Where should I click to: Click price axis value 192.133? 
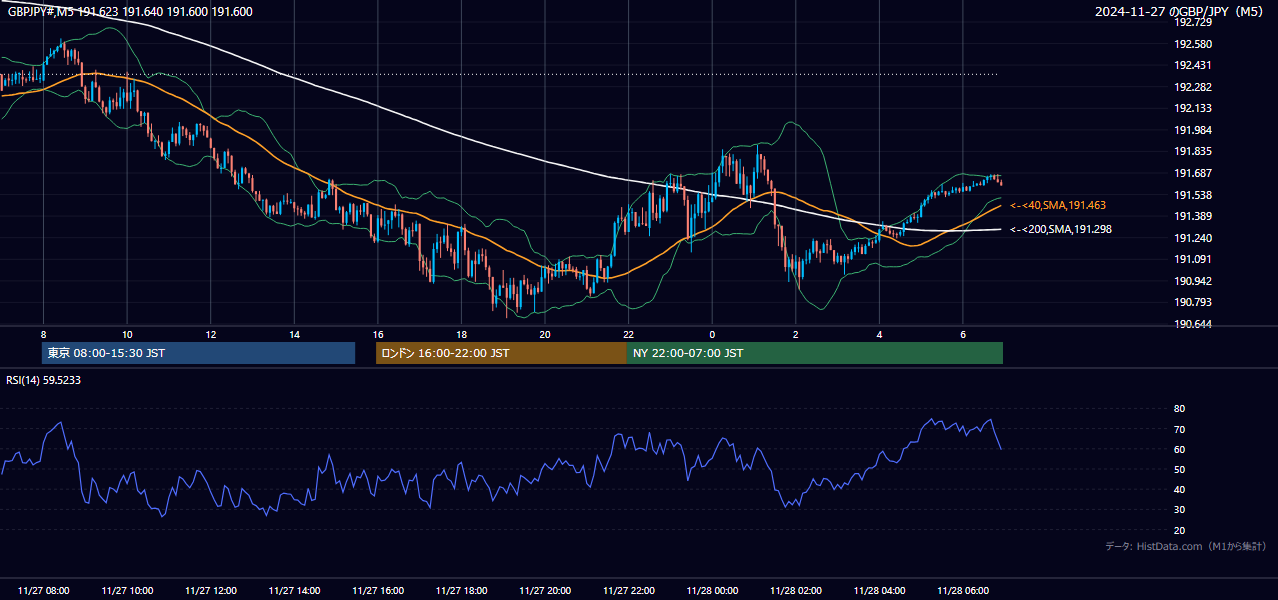(1193, 108)
